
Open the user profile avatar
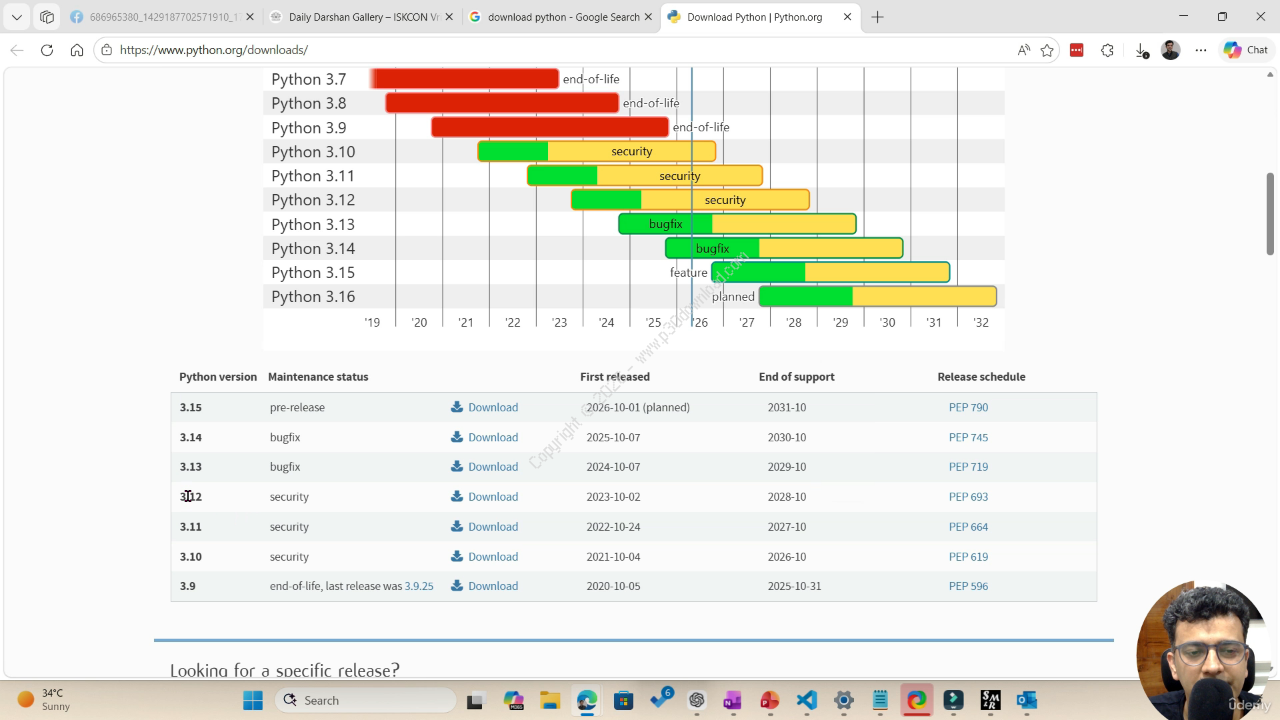tap(1171, 50)
